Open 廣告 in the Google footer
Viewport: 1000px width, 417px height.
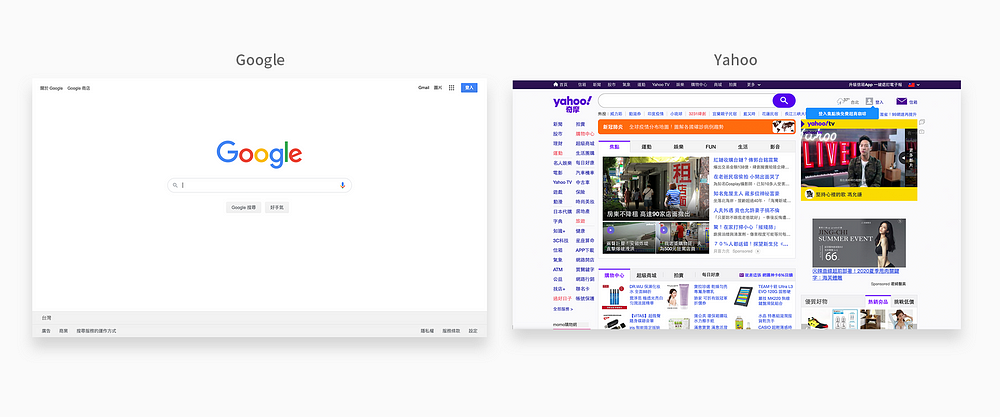(46, 331)
